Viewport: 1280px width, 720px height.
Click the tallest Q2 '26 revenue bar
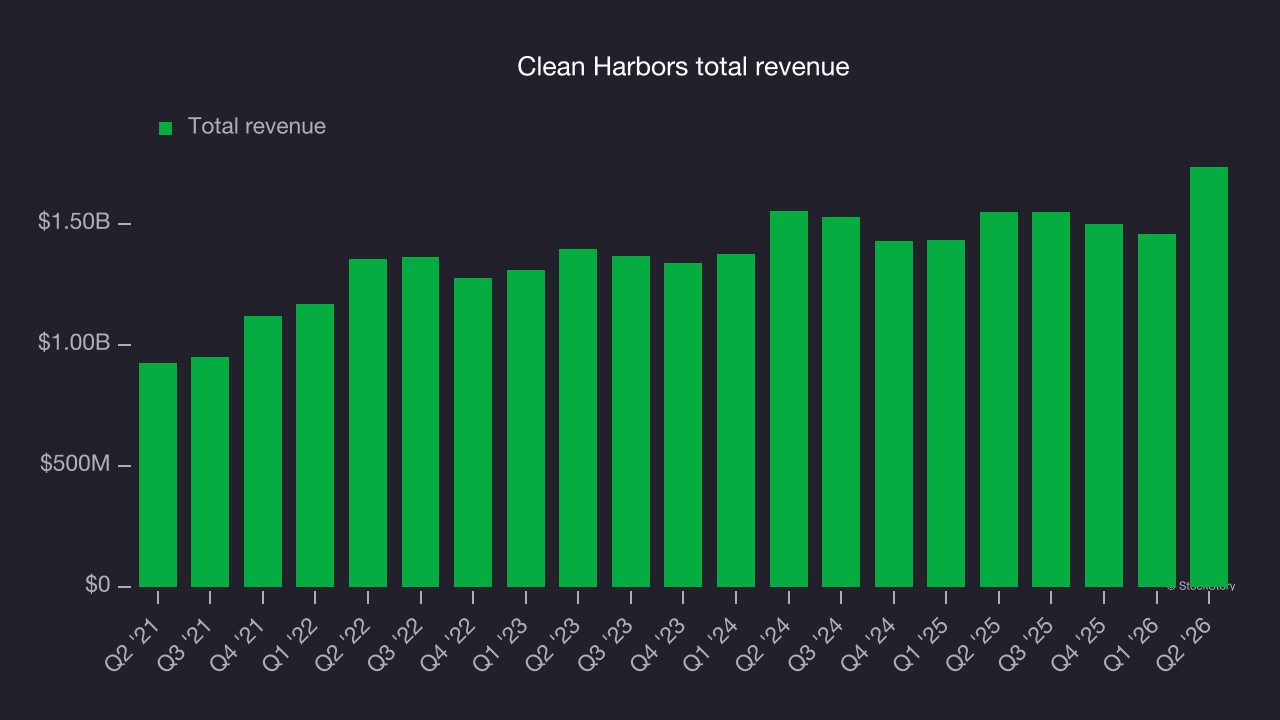1209,377
